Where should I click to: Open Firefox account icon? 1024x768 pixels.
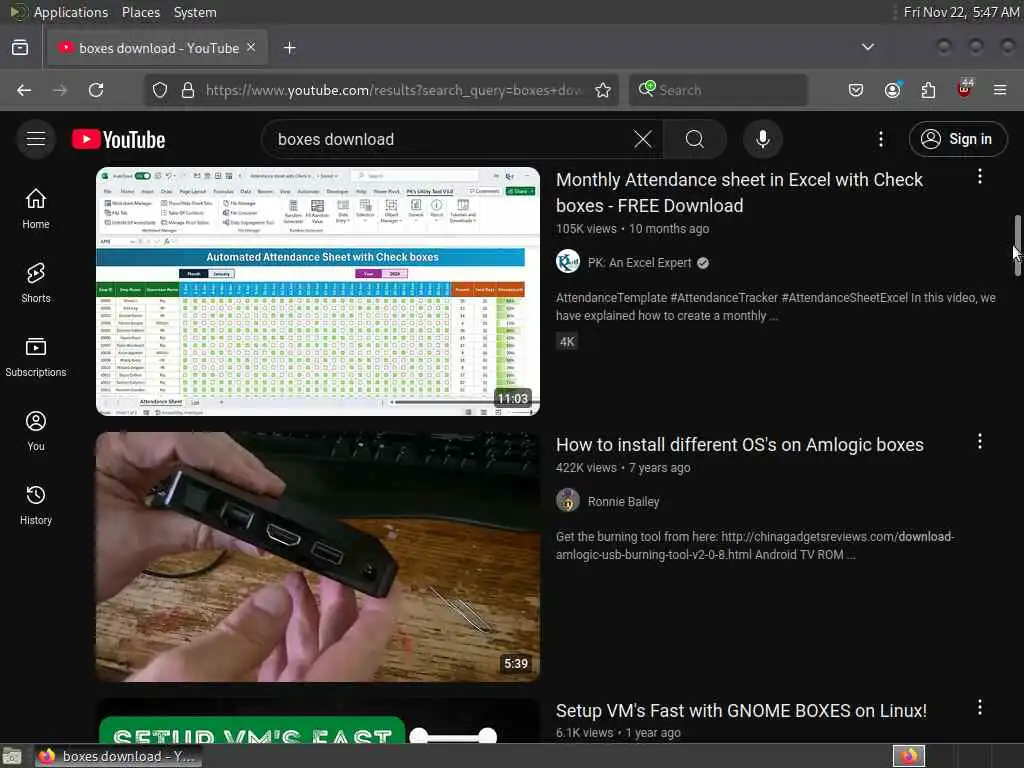click(893, 89)
